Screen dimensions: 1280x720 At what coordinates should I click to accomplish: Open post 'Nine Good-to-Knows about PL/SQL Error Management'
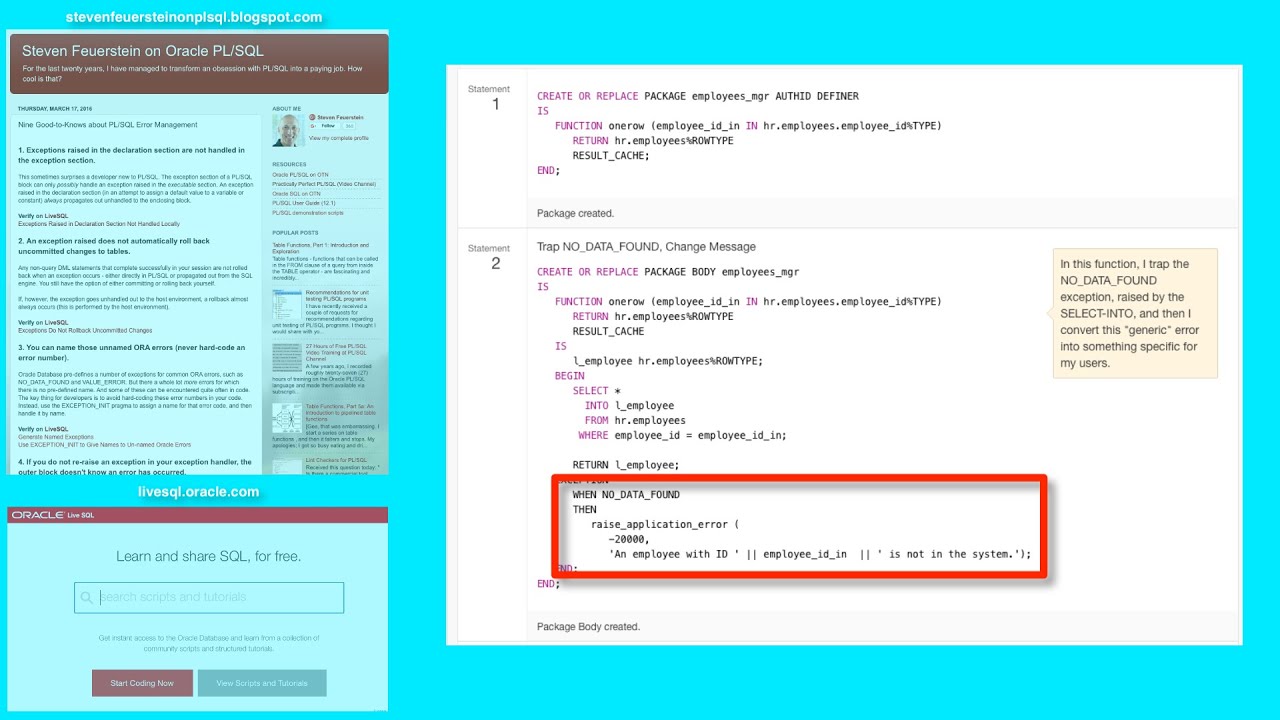click(x=108, y=125)
